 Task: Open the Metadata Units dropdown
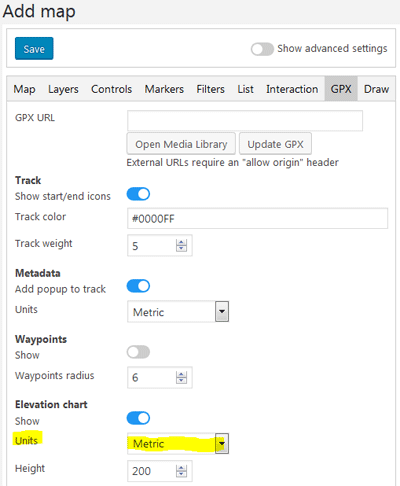pyautogui.click(x=178, y=312)
